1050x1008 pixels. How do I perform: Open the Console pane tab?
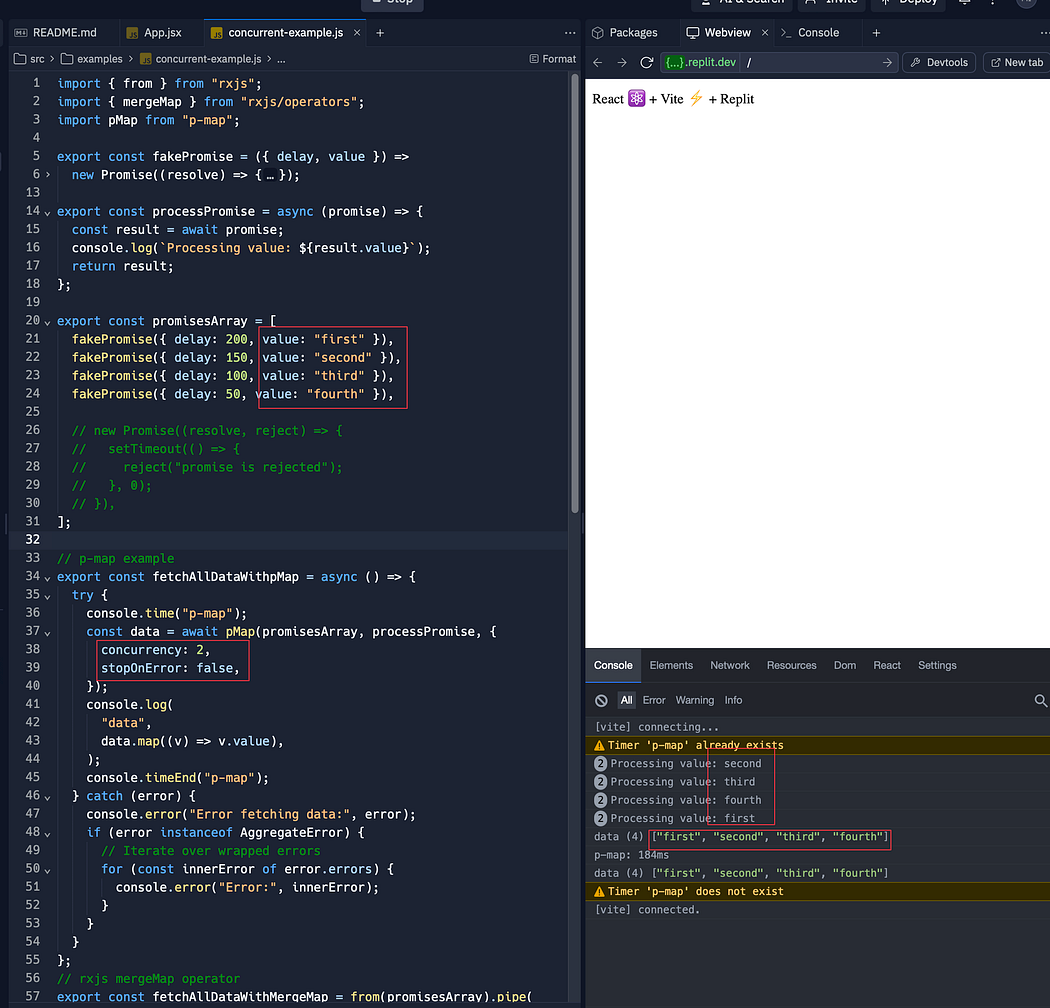pyautogui.click(x=810, y=33)
